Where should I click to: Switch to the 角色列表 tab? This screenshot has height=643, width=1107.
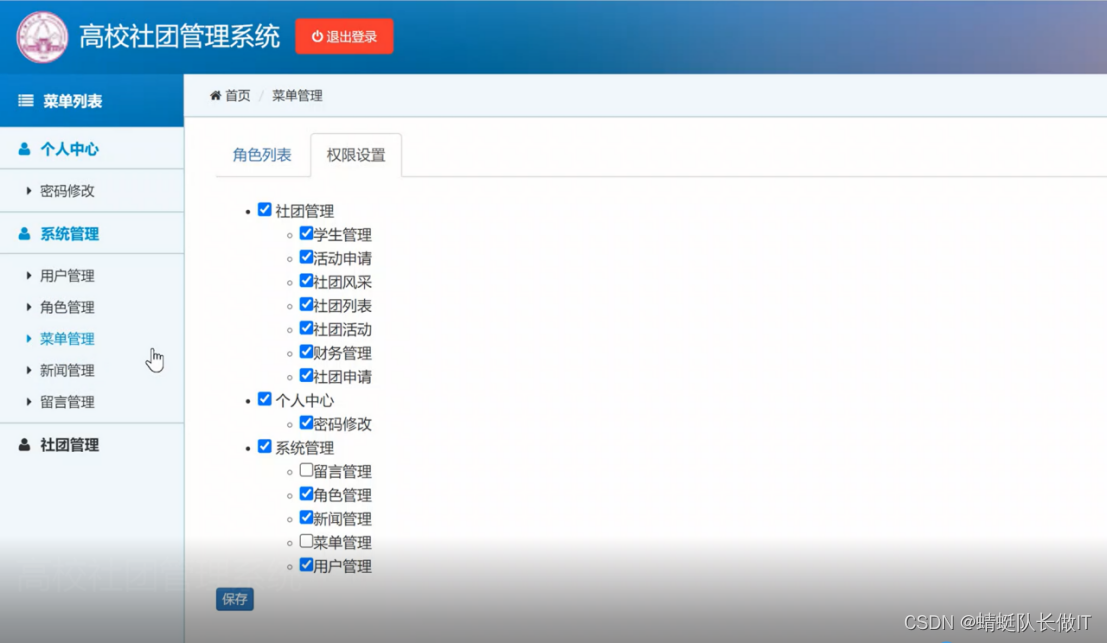point(262,155)
